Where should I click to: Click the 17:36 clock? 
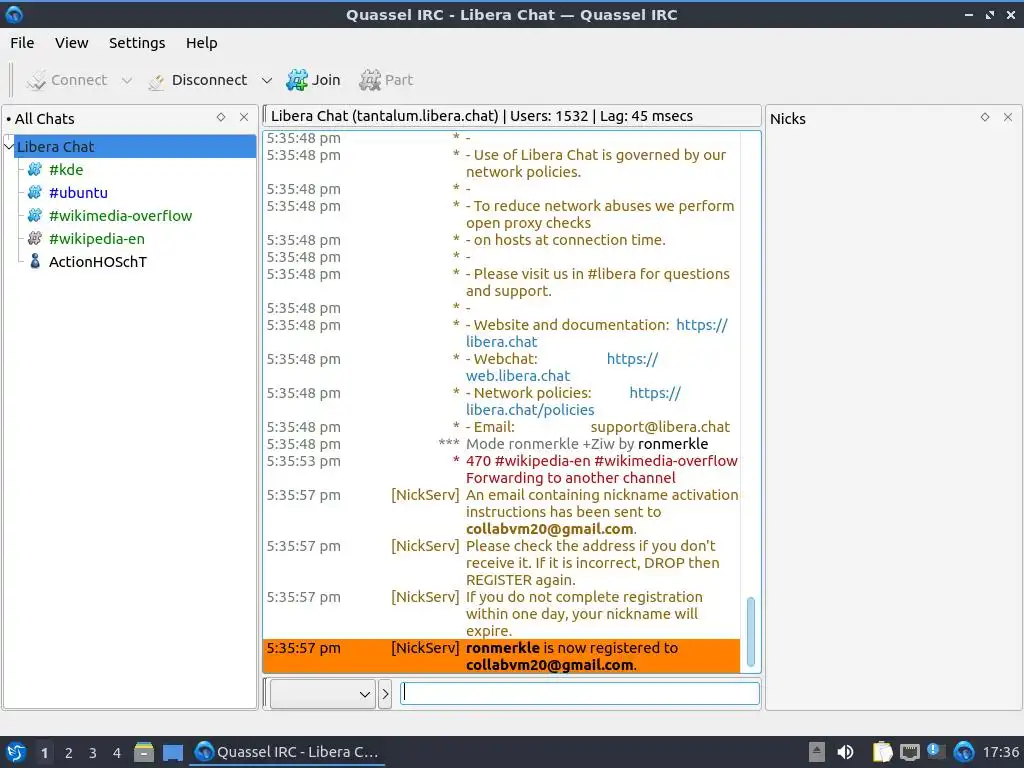point(1000,752)
